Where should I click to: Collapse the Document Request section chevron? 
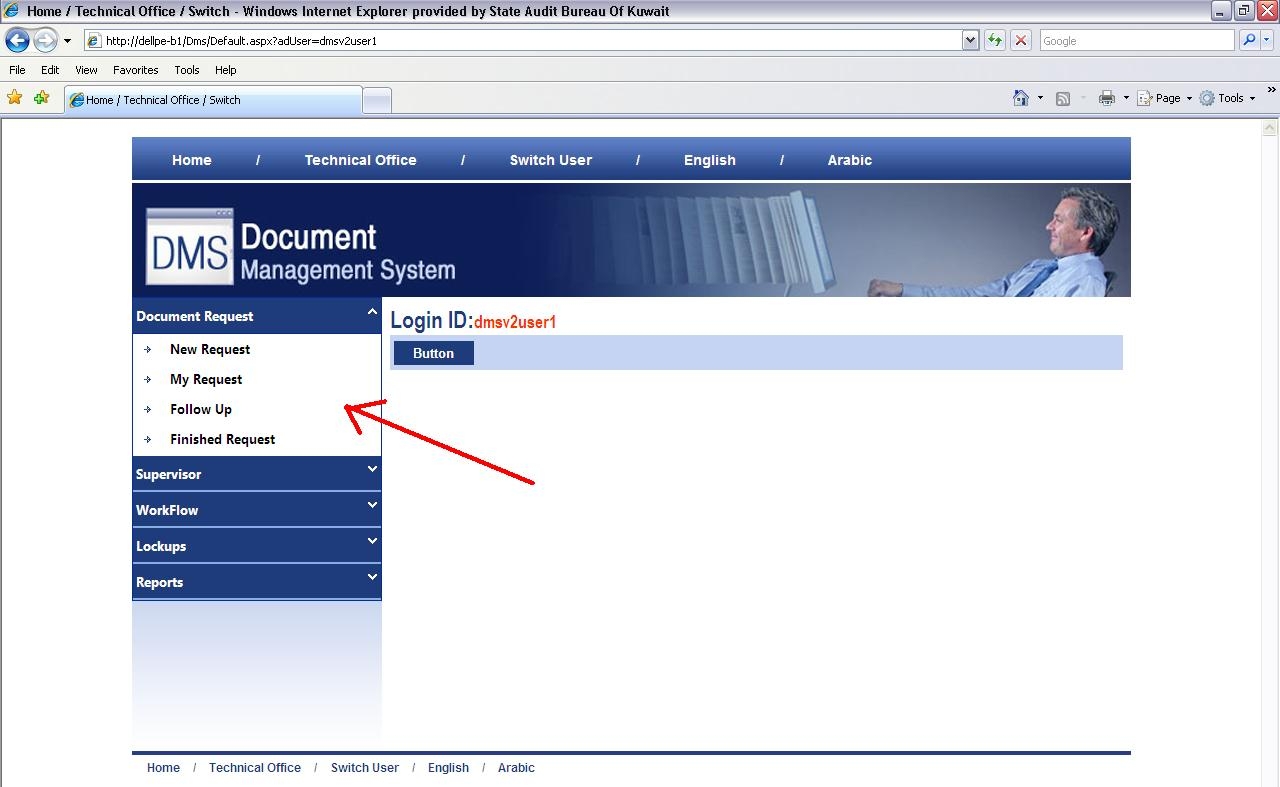click(372, 312)
